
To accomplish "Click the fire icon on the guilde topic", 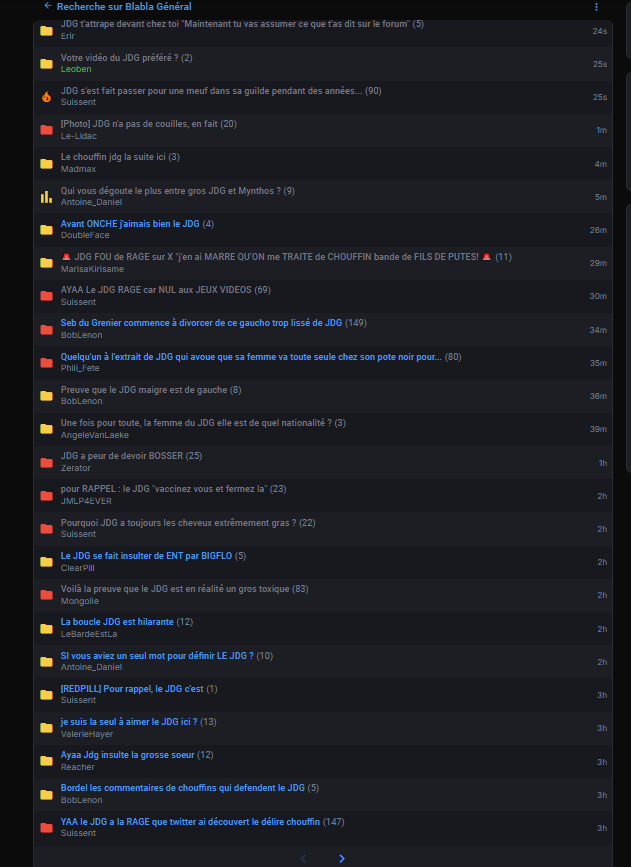I will point(46,97).
